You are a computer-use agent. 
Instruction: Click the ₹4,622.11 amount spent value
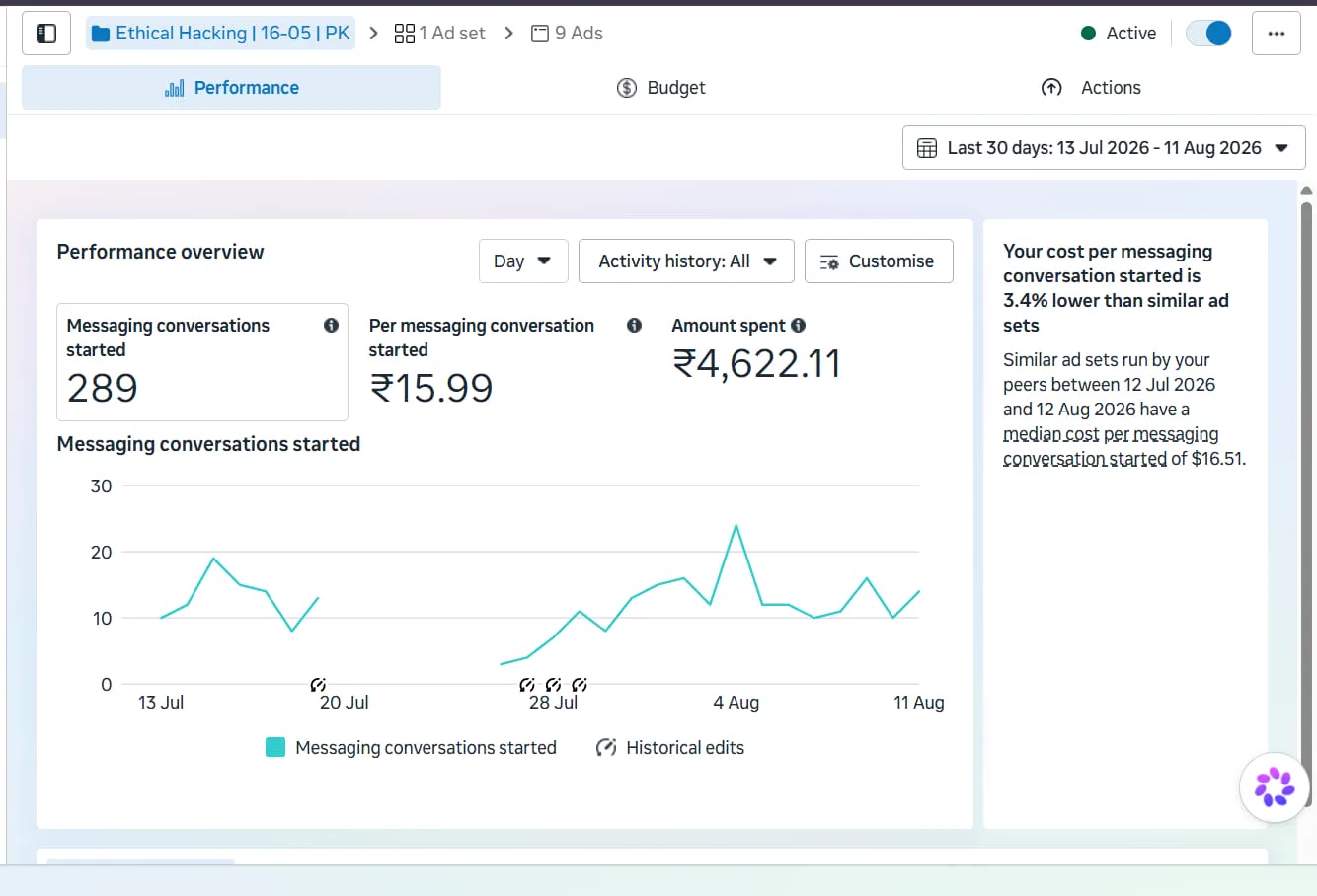point(756,364)
